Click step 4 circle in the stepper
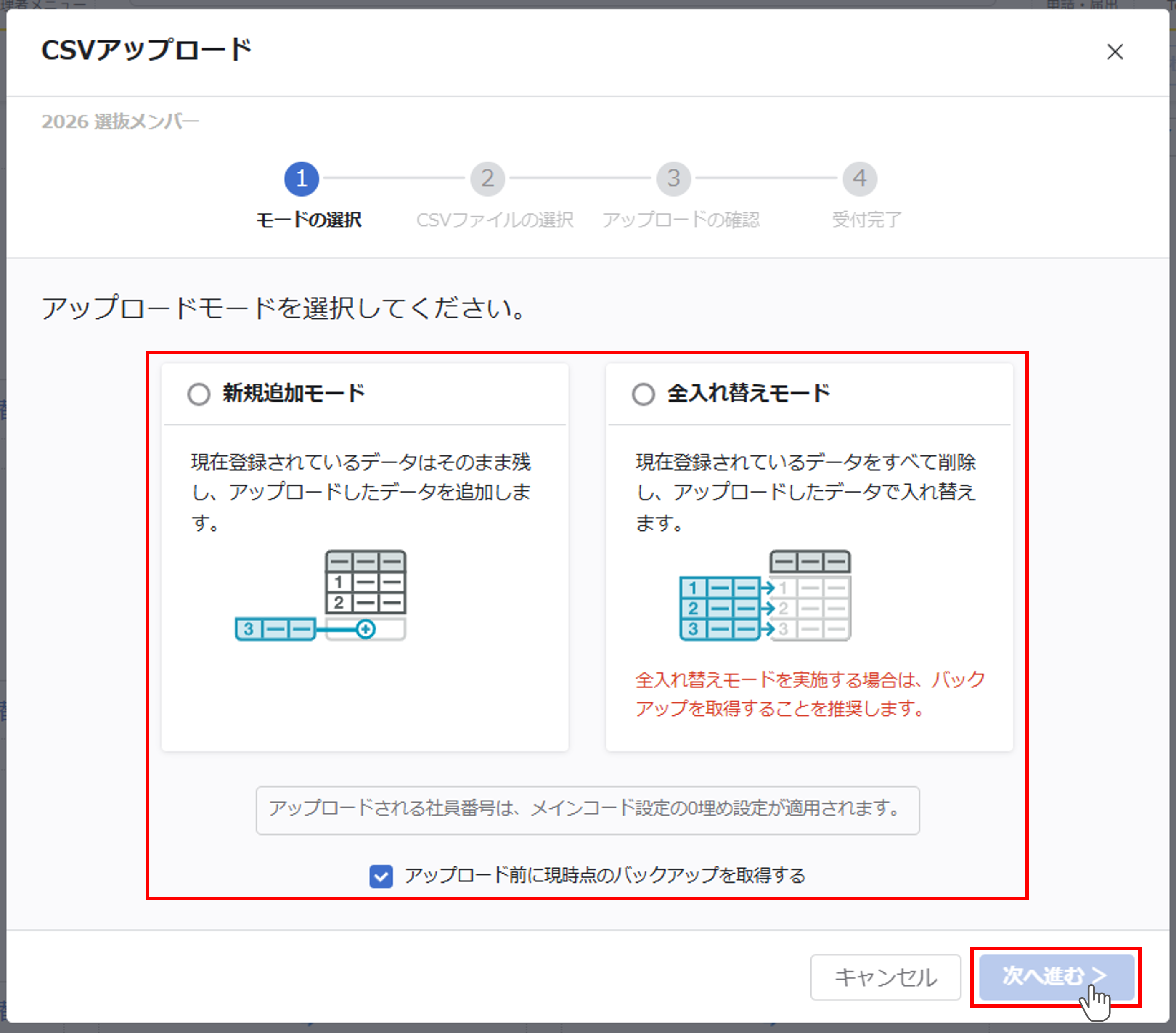 [859, 178]
